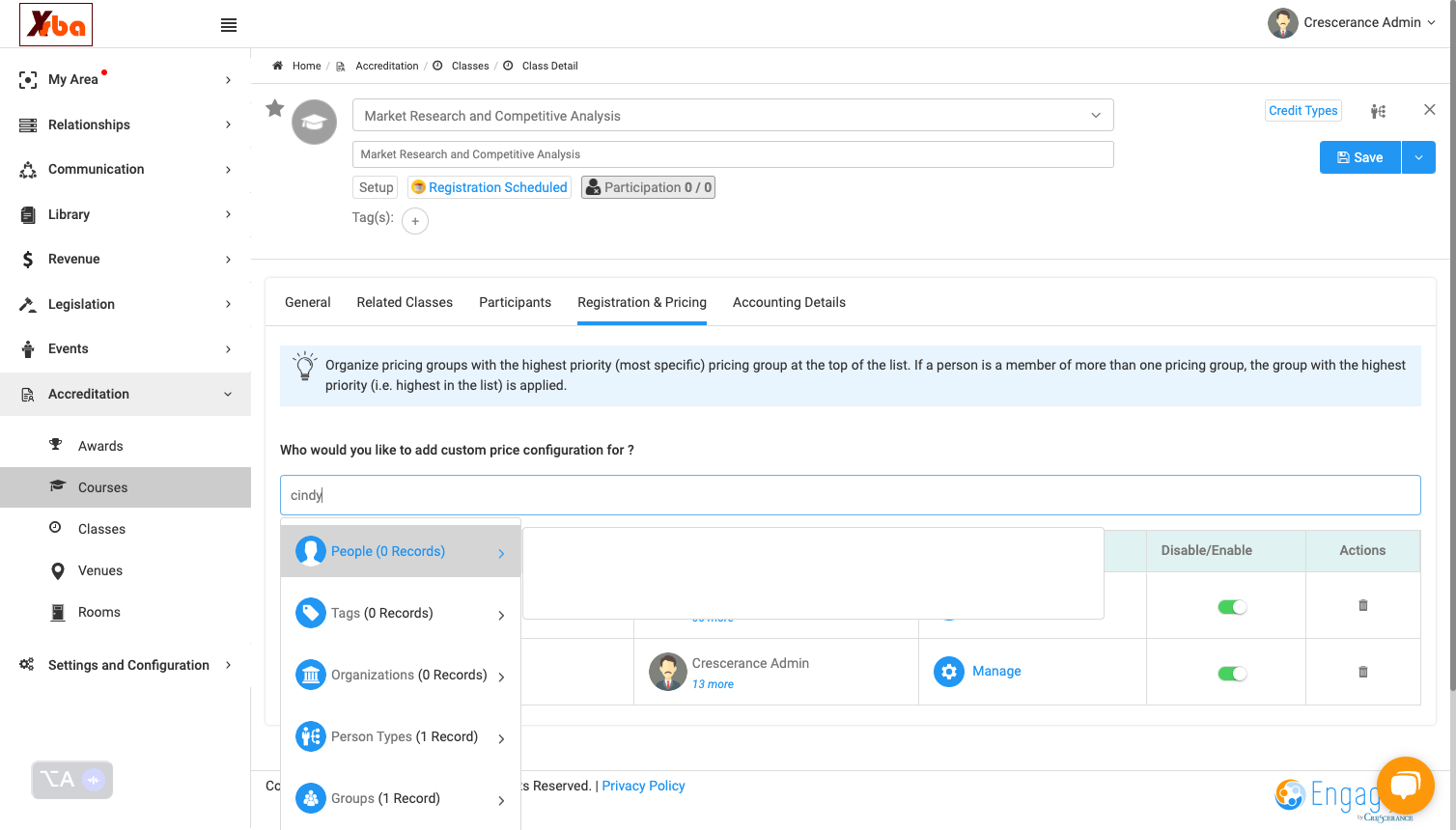Image resolution: width=1456 pixels, height=830 pixels.
Task: Toggle off Cresceranc Admin pricing row switch
Action: point(1232,674)
